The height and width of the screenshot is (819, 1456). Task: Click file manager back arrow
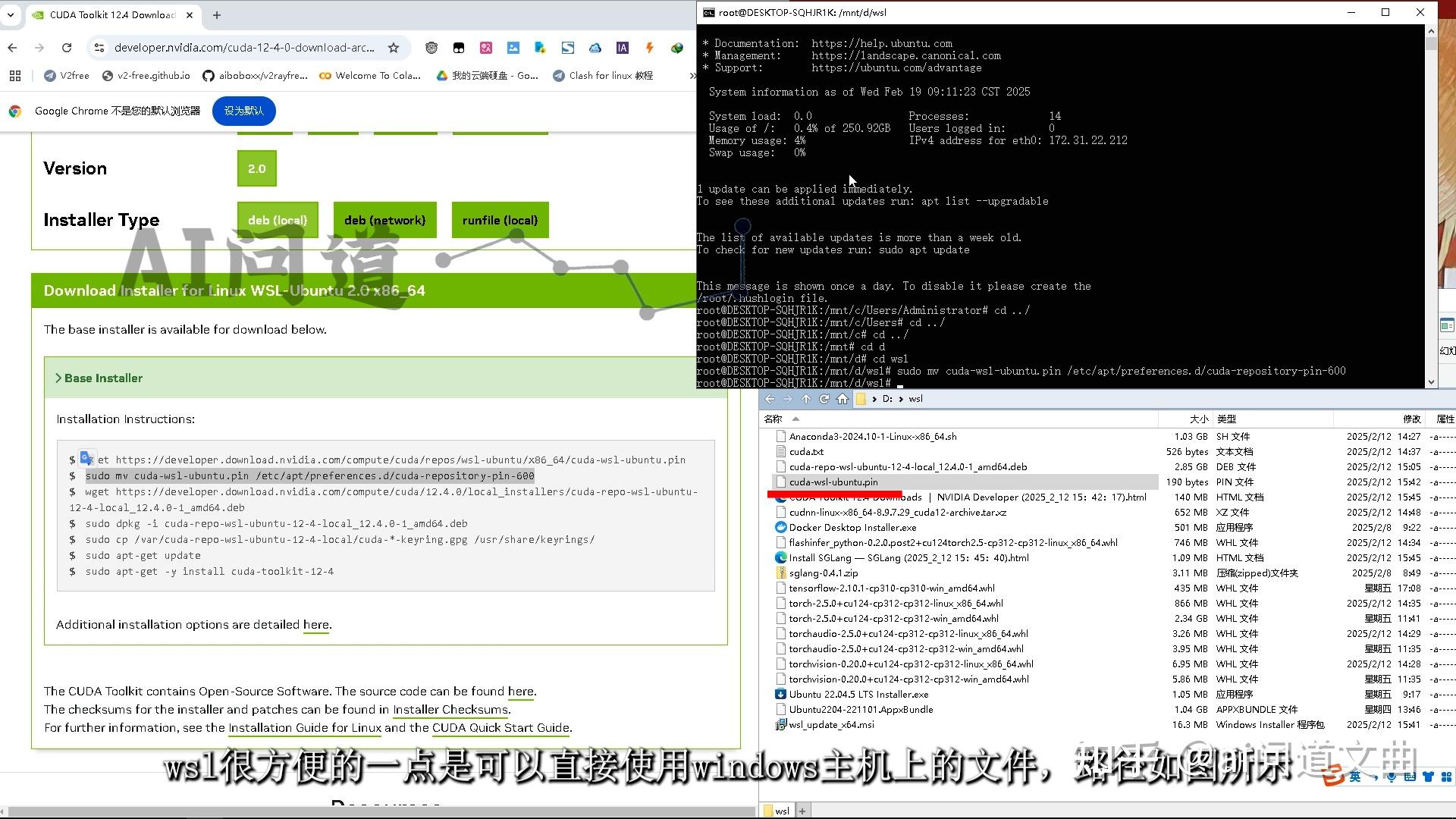770,399
